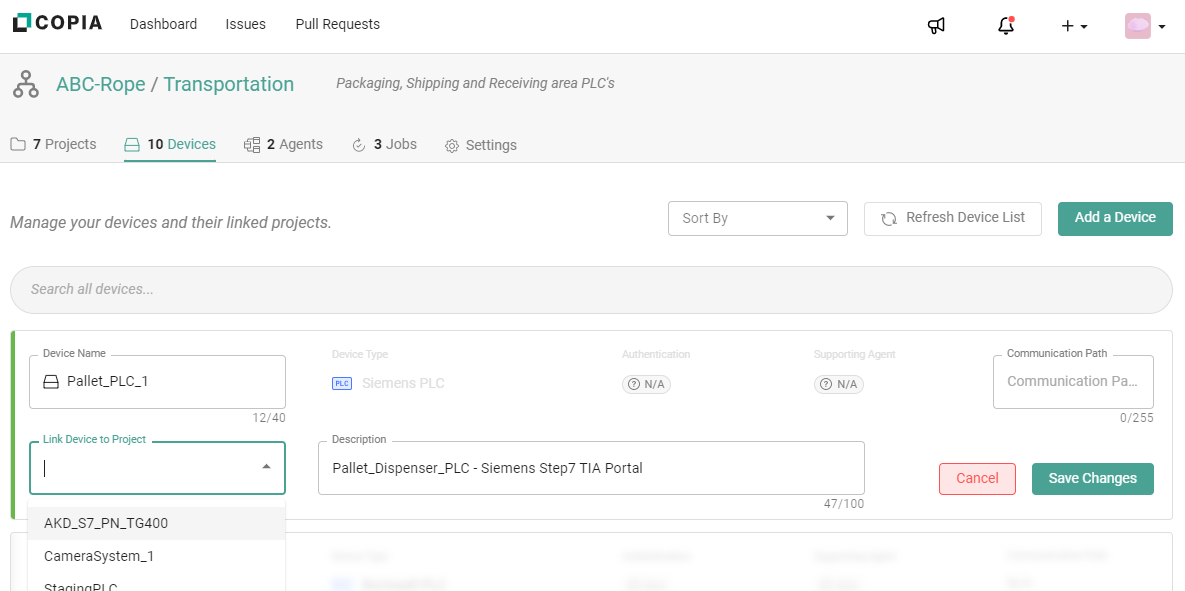Click the Siemens PLC type icon

[342, 383]
